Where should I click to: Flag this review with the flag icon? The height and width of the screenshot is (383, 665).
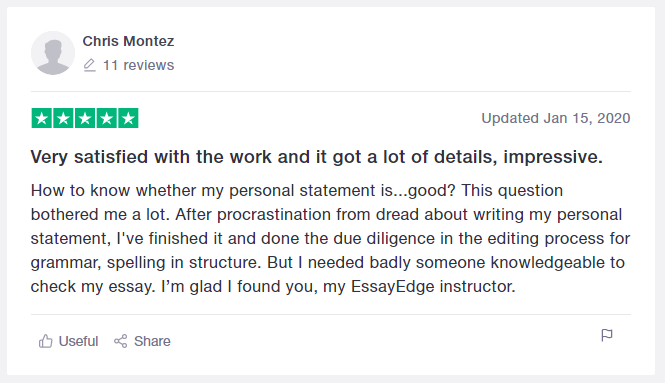(x=607, y=335)
